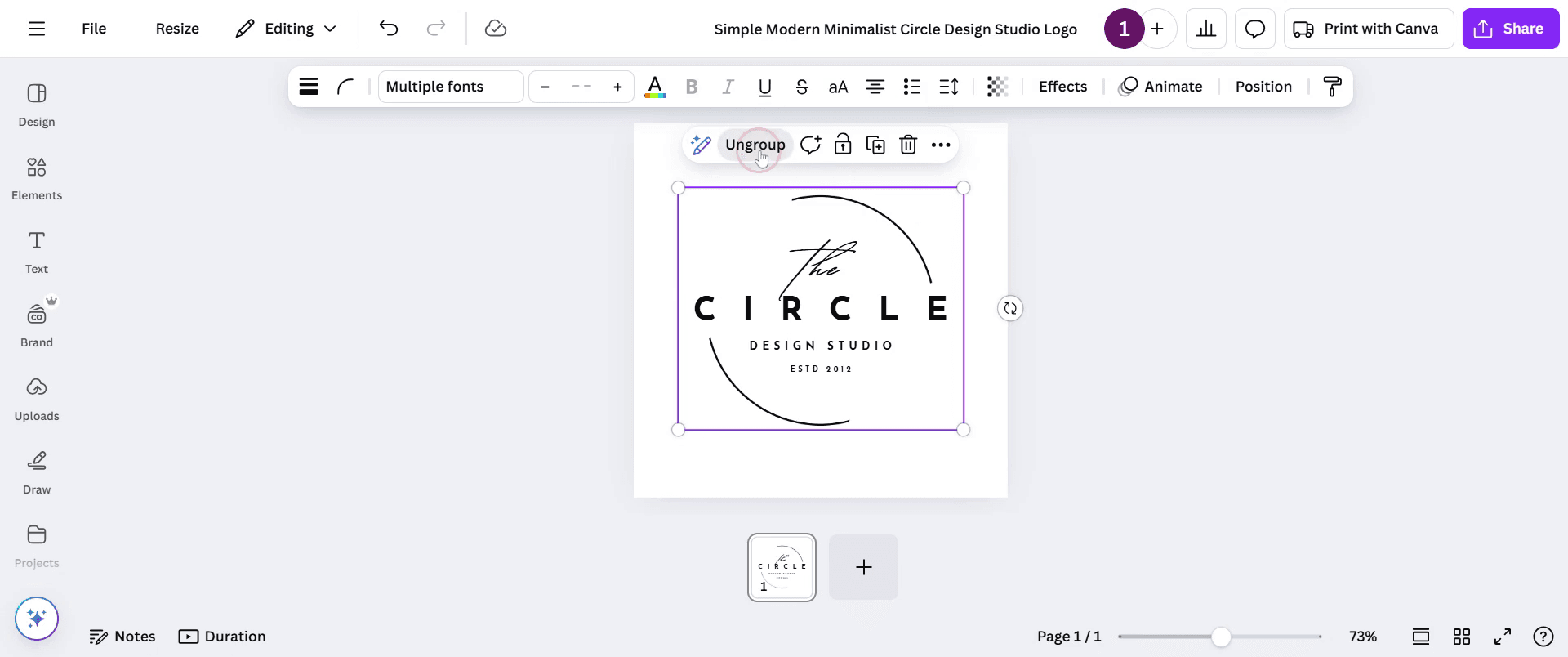This screenshot has width=1568, height=657.
Task: Click the Animate button
Action: point(1160,87)
